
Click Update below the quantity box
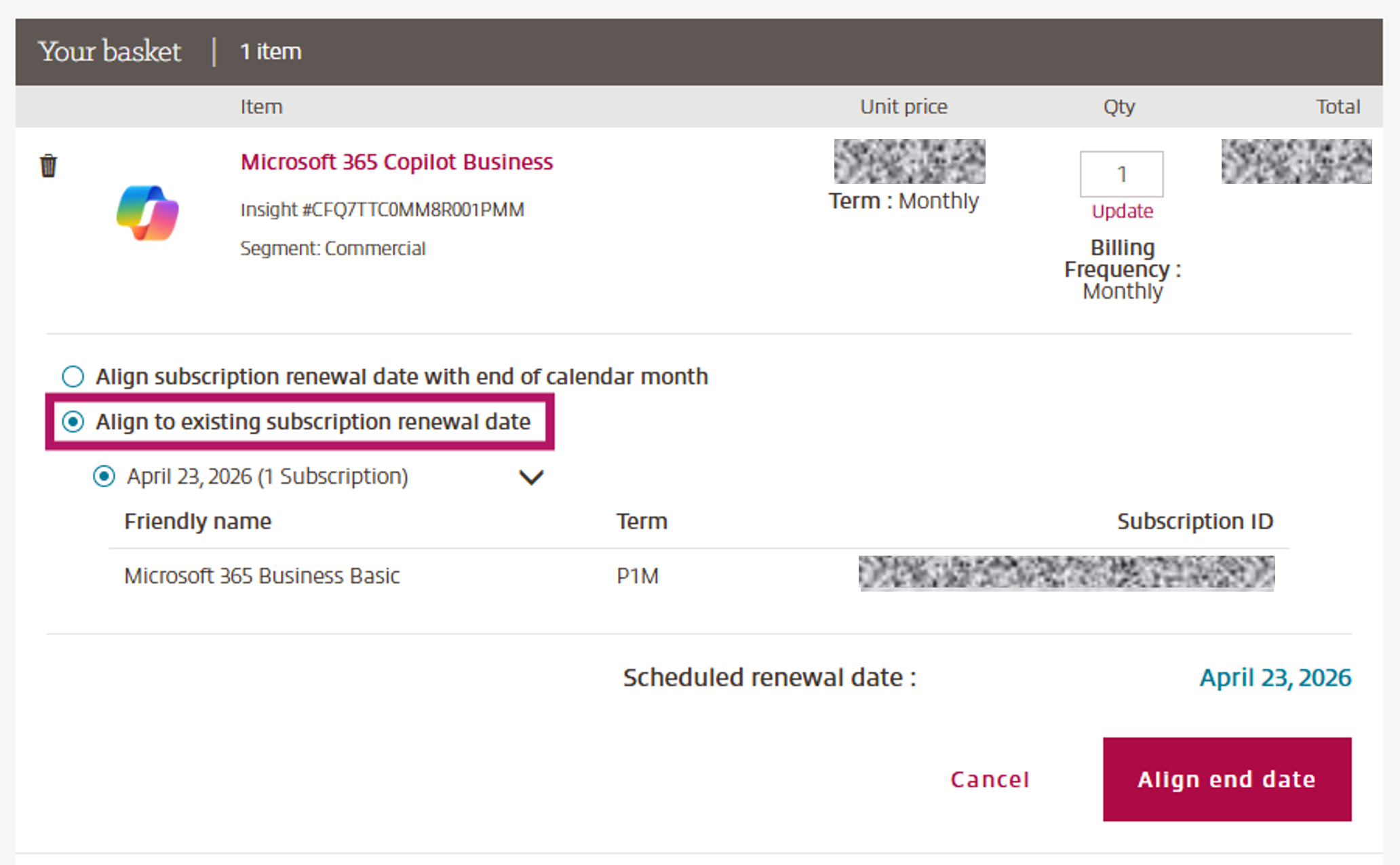1121,211
